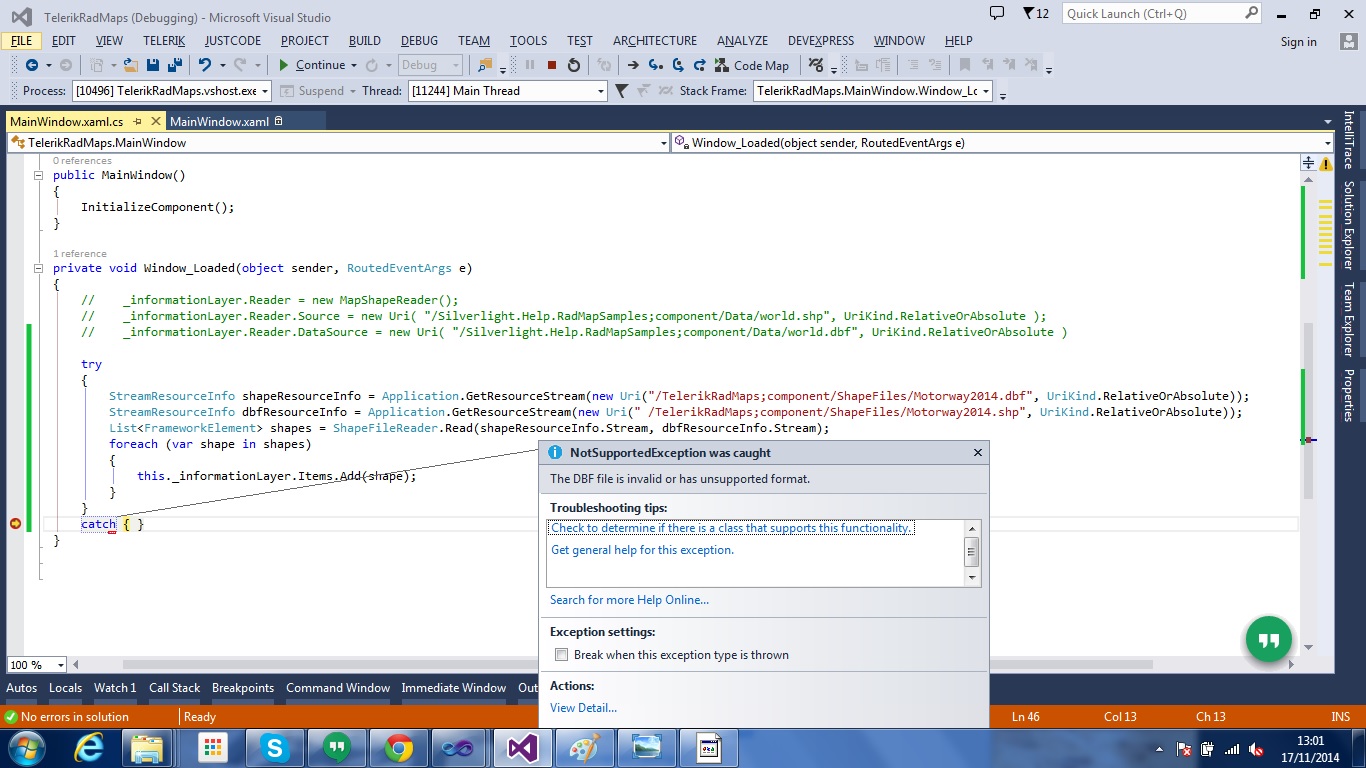Collapse the Window_Loaded method outline
The width and height of the screenshot is (1366, 768).
pyautogui.click(x=39, y=268)
